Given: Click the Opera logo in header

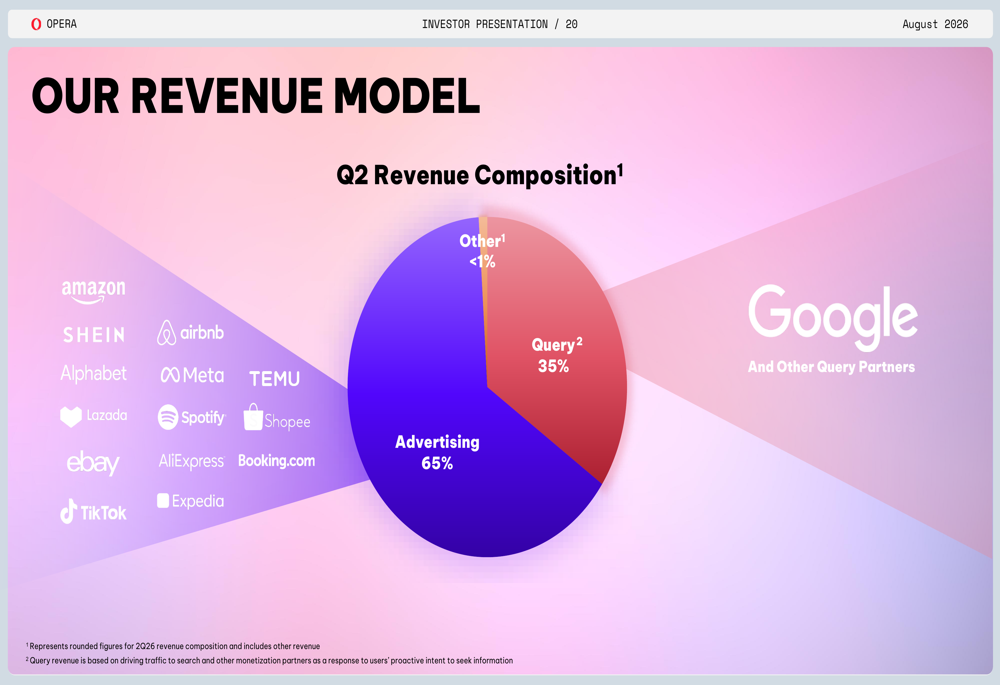Looking at the screenshot, I should (x=54, y=24).
